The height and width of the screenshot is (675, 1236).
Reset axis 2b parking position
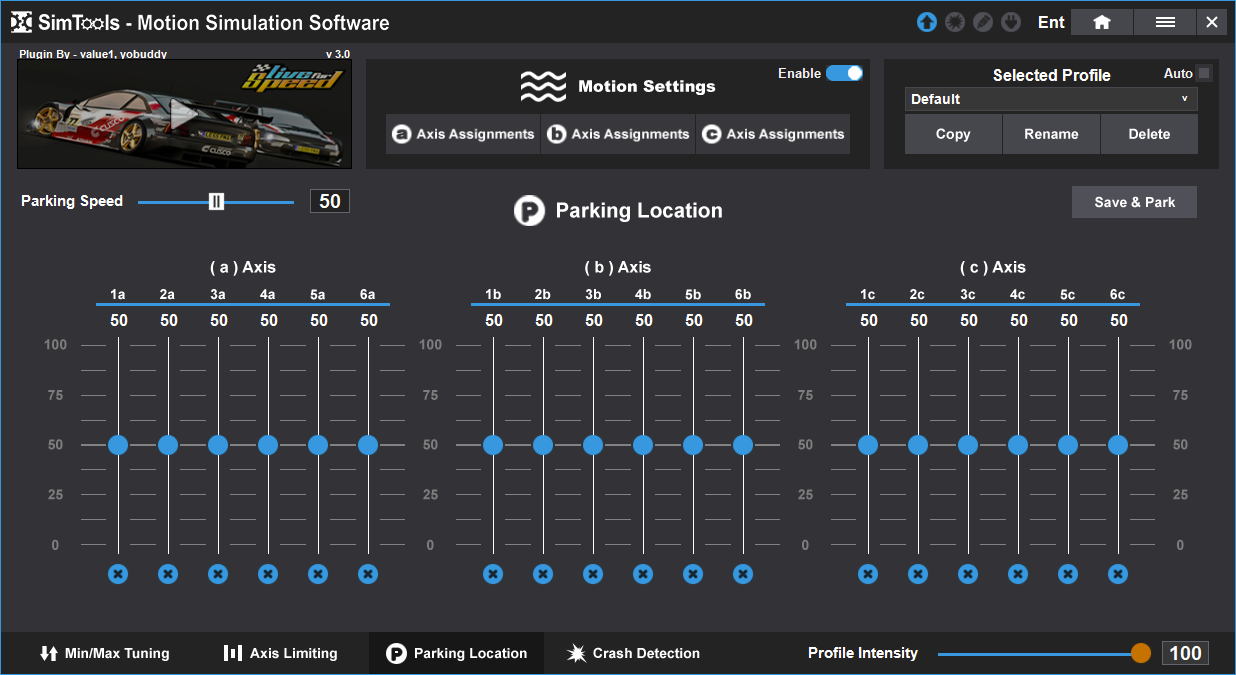543,574
